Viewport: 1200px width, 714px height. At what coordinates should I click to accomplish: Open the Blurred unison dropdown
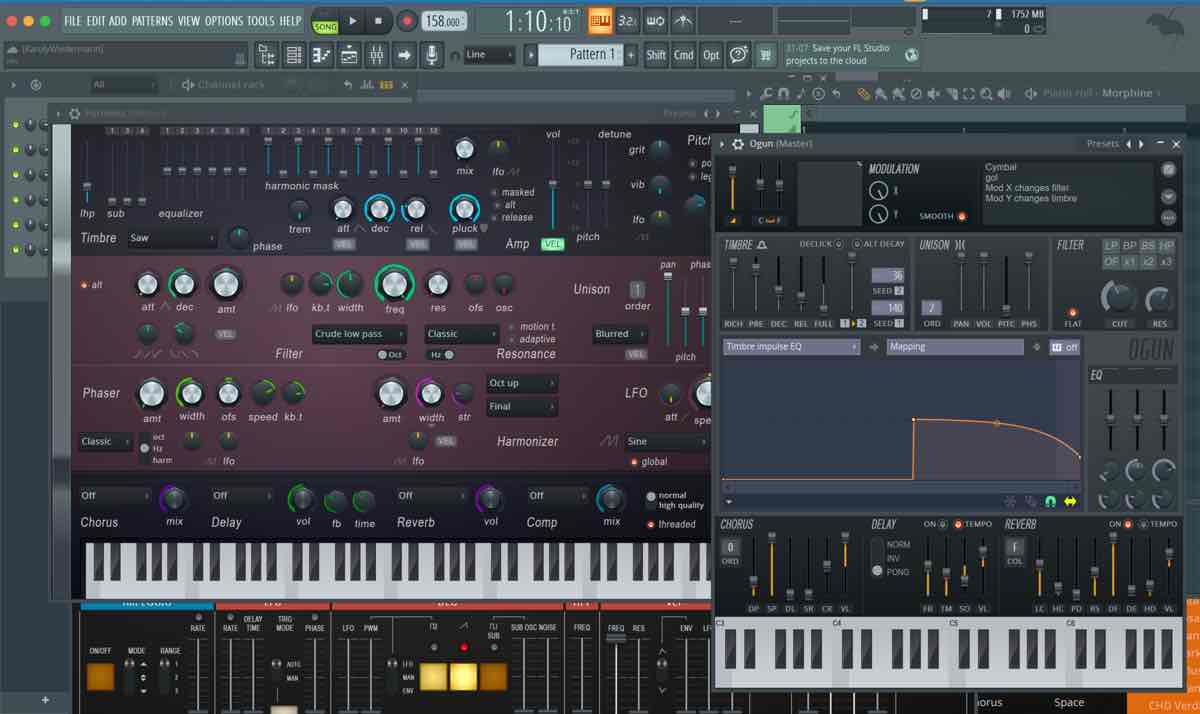(620, 334)
